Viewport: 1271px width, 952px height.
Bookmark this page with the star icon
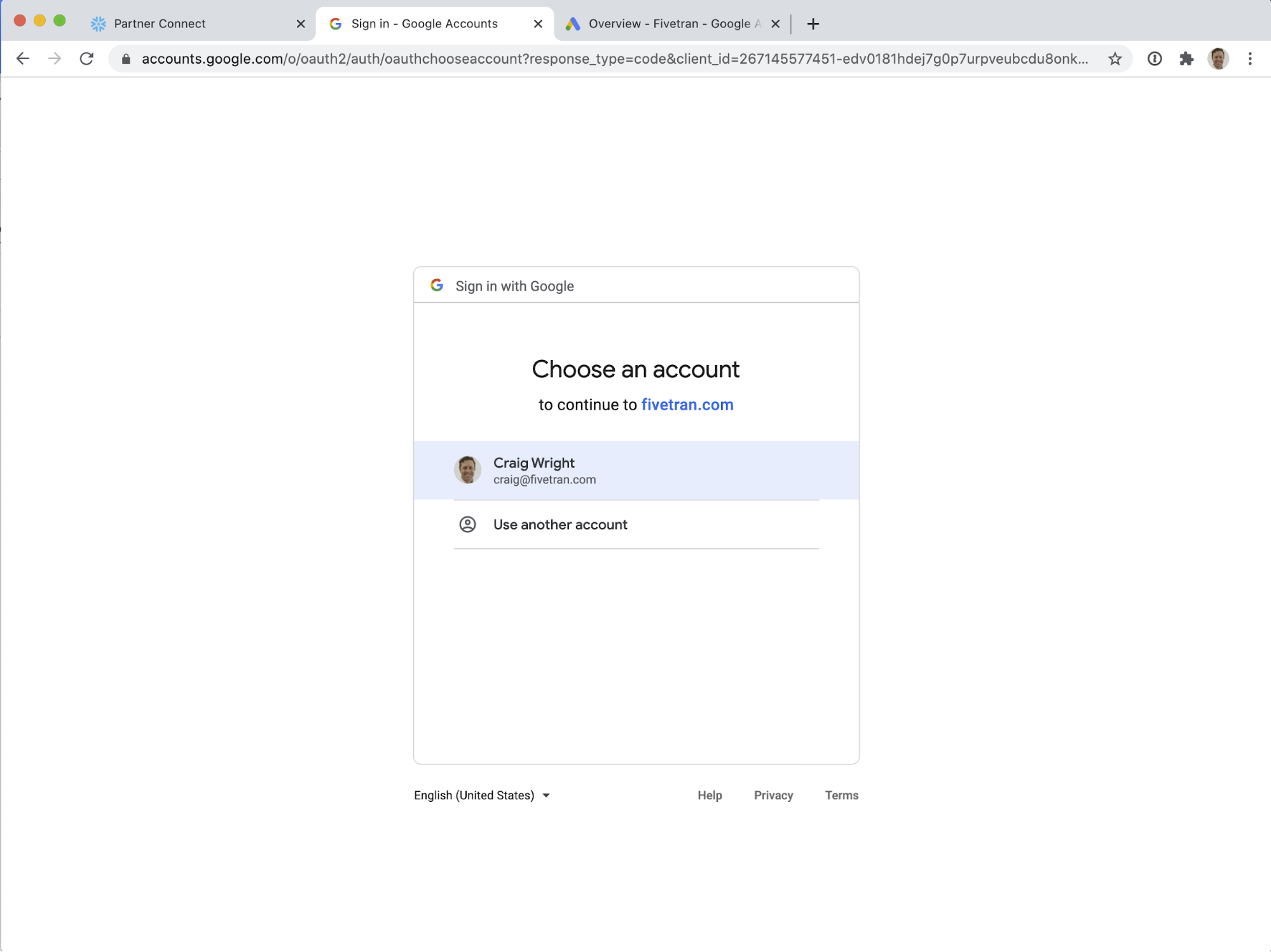(1115, 59)
